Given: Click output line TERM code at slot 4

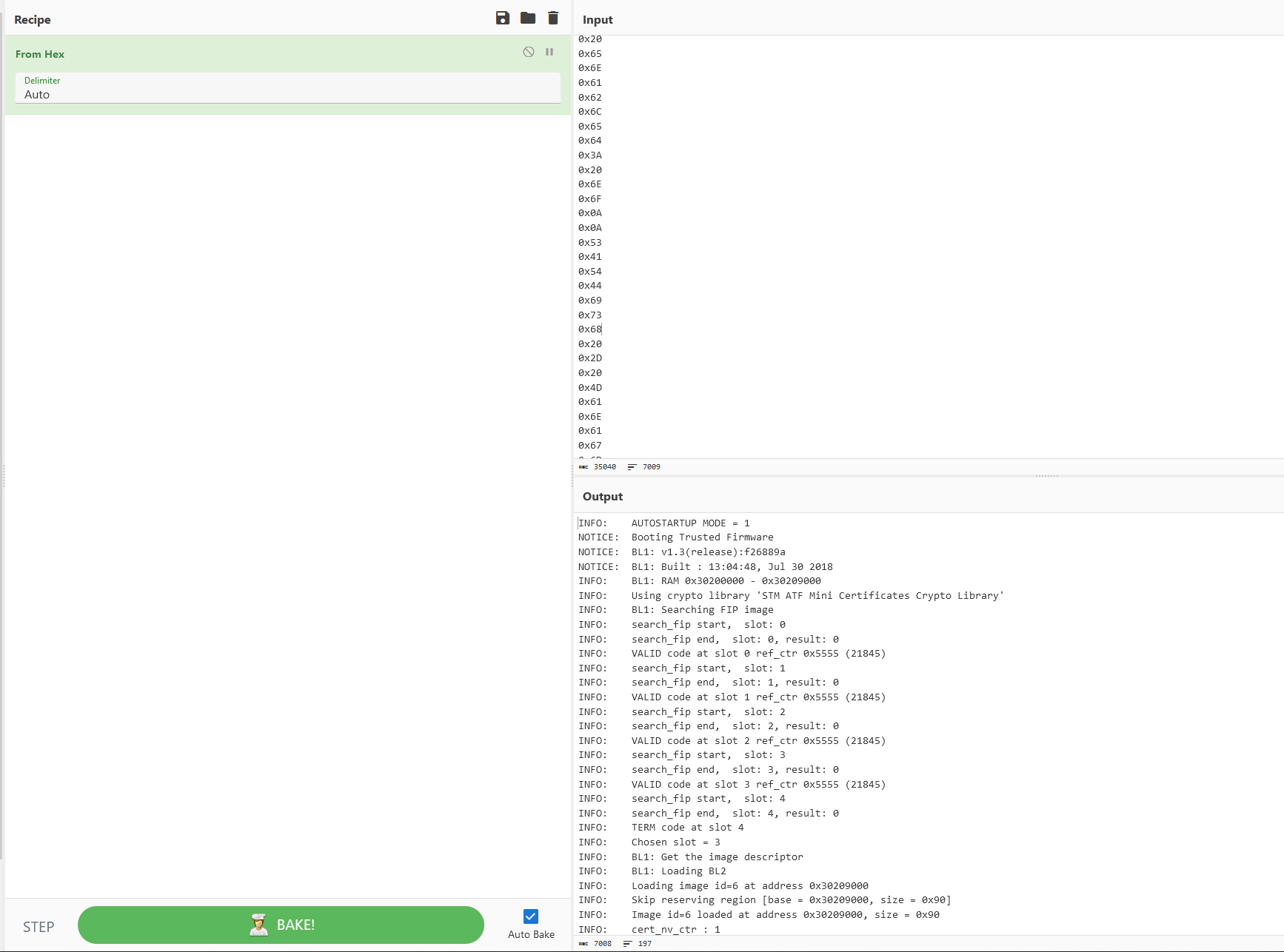Looking at the screenshot, I should click(661, 828).
